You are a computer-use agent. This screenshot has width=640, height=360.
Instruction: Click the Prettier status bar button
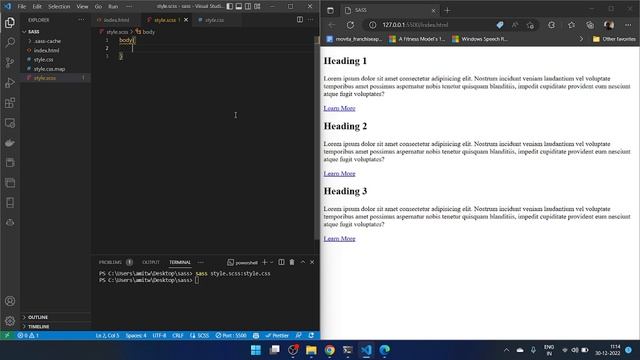[277, 336]
